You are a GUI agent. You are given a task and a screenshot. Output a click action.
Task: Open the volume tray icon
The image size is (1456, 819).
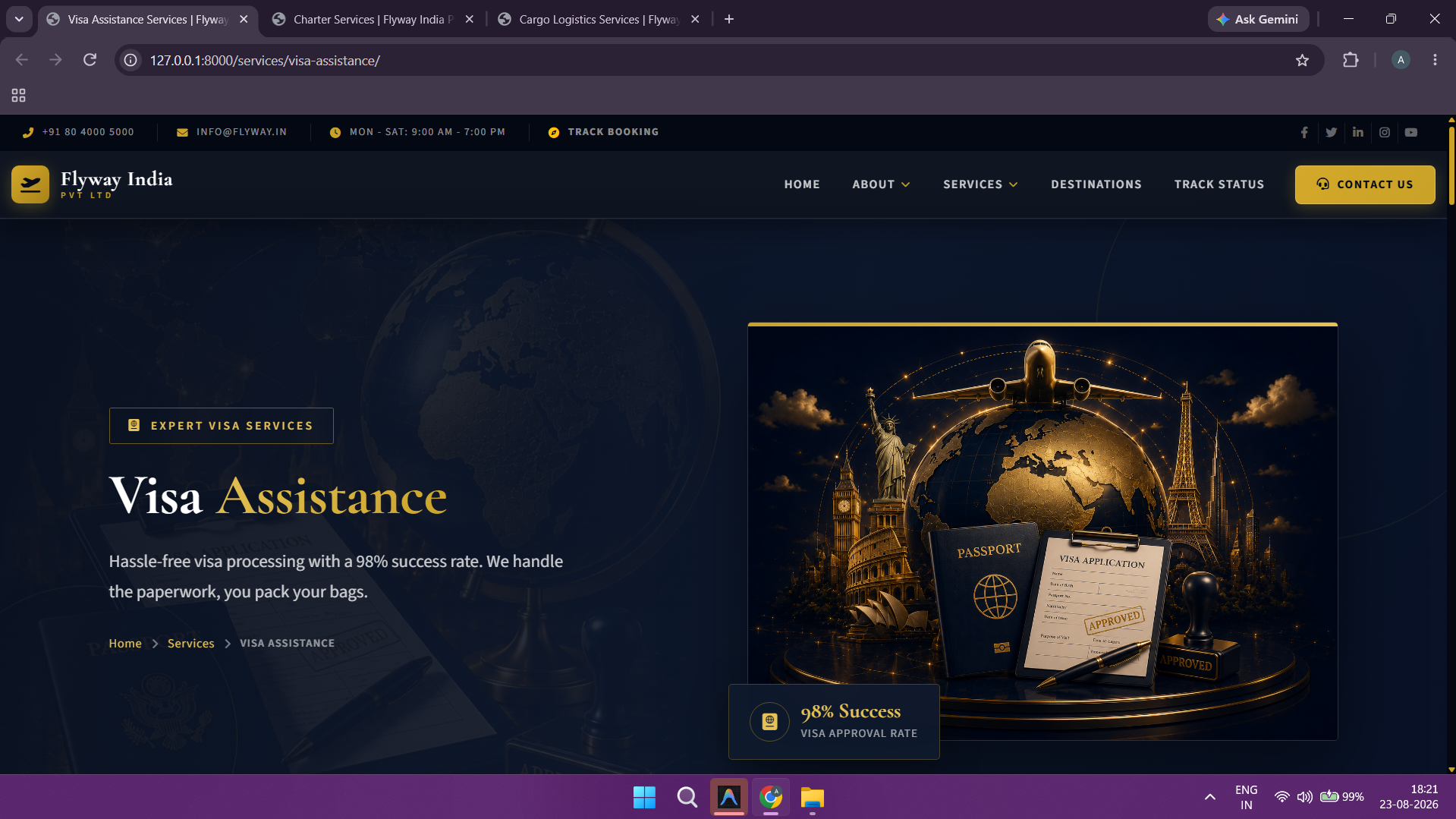click(x=1304, y=797)
